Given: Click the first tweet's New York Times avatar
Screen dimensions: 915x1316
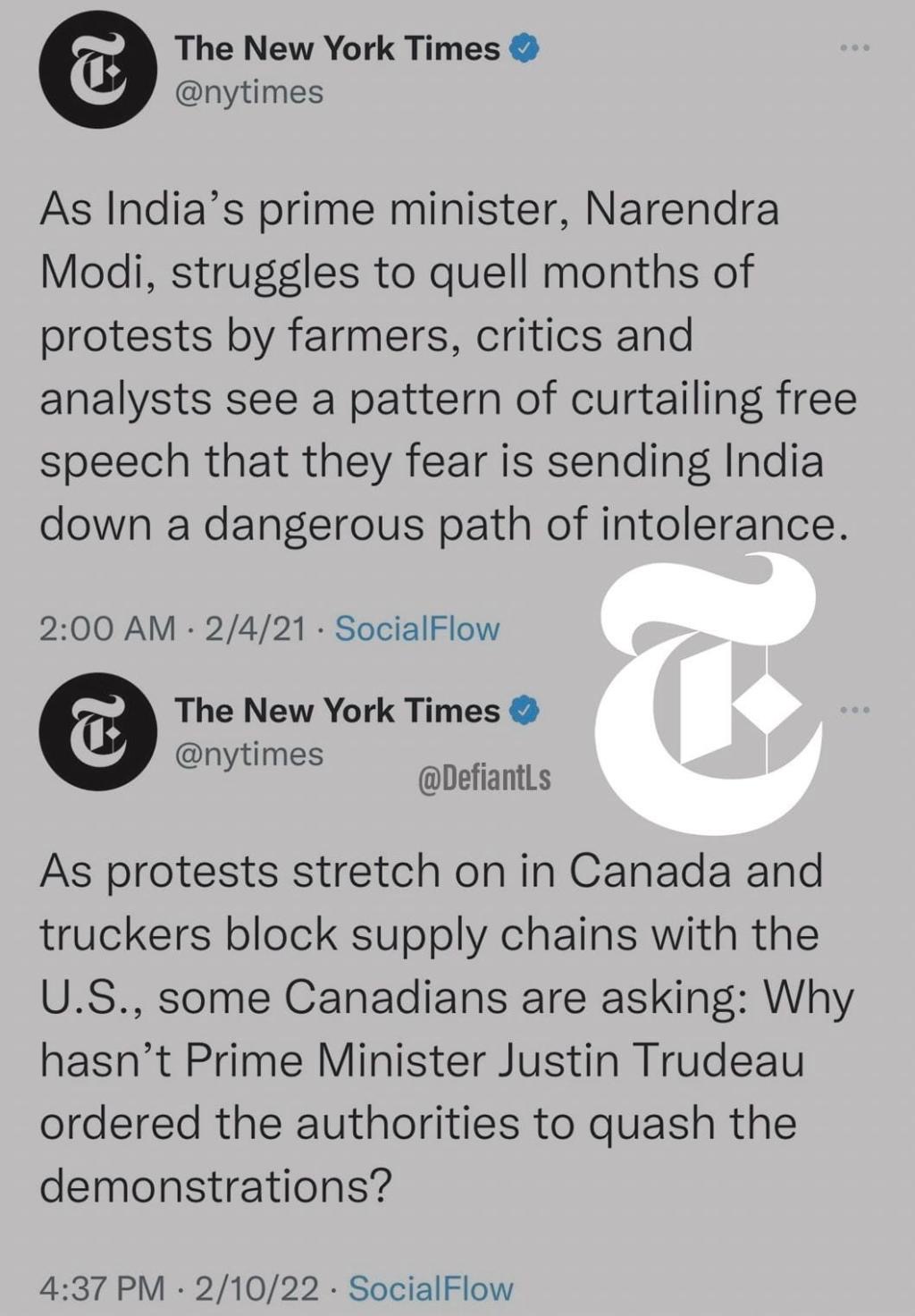Looking at the screenshot, I should click(x=98, y=69).
